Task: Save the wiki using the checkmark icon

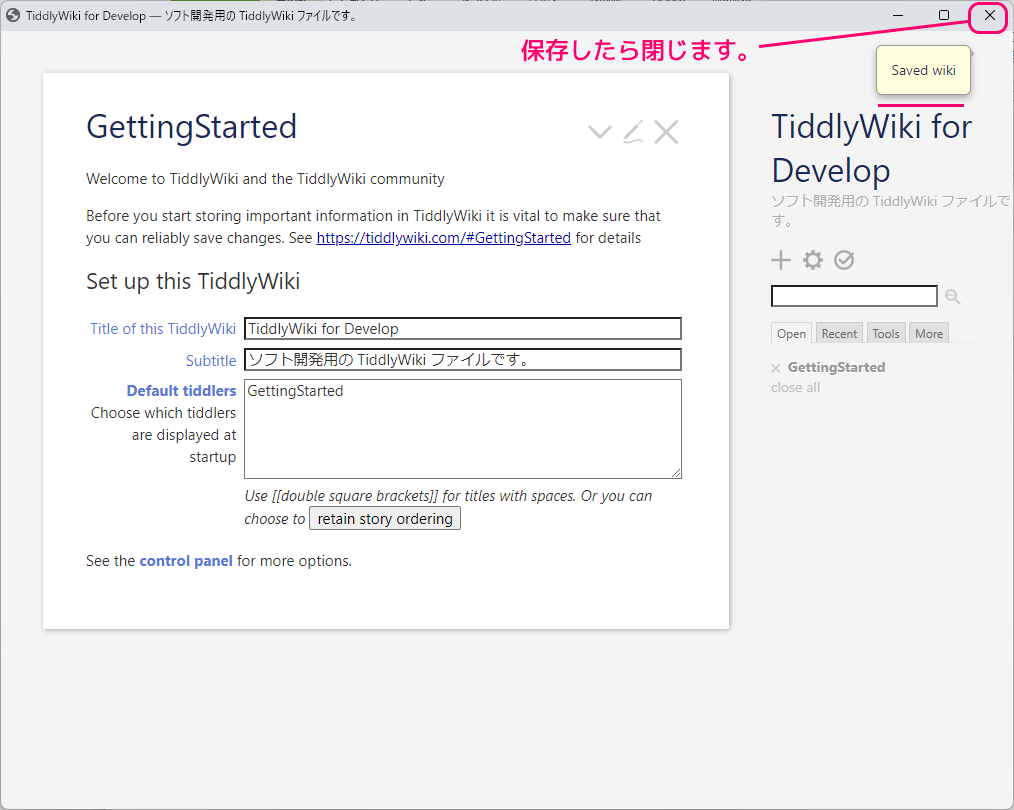Action: tap(844, 259)
